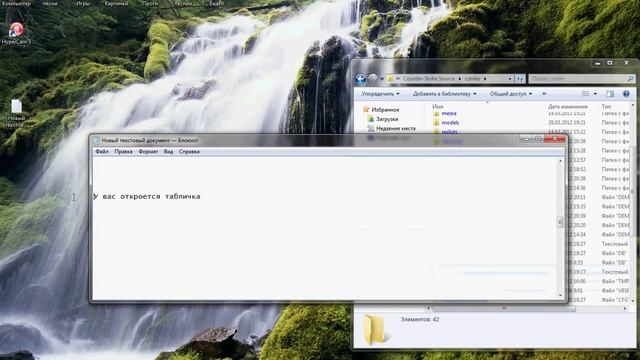
Task: Click the text У вас откроется табличка
Action: (147, 196)
